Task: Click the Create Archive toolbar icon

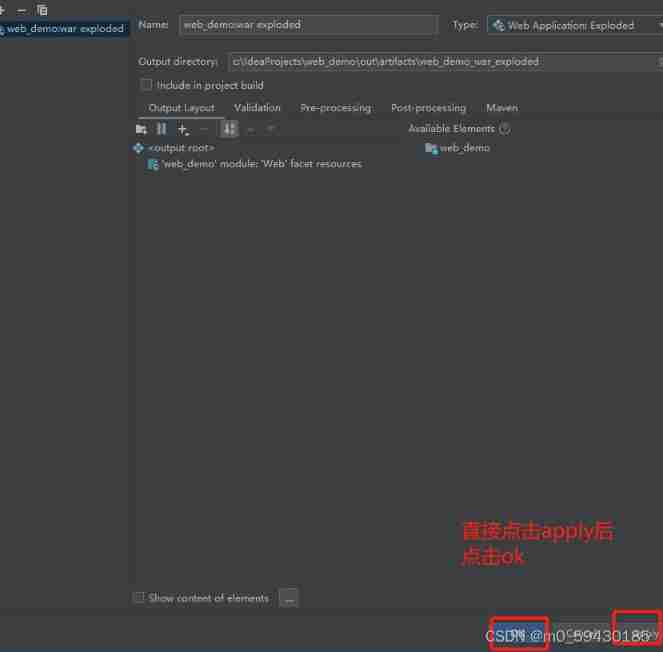Action: [162, 129]
